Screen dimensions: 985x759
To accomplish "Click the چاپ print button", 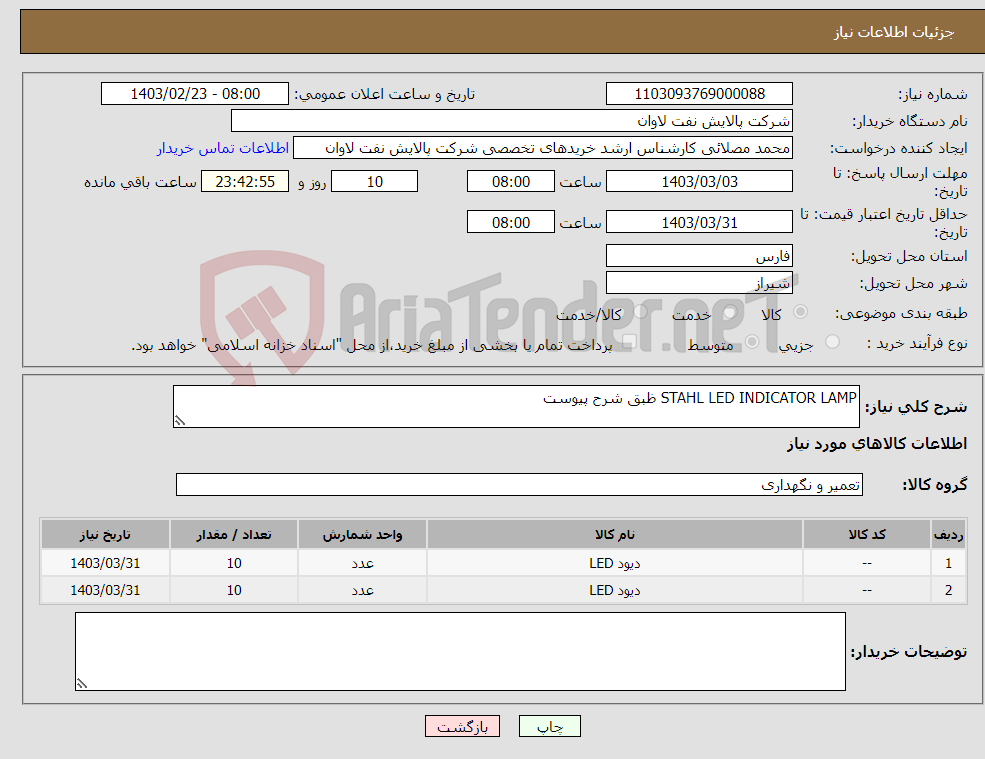I will [550, 726].
